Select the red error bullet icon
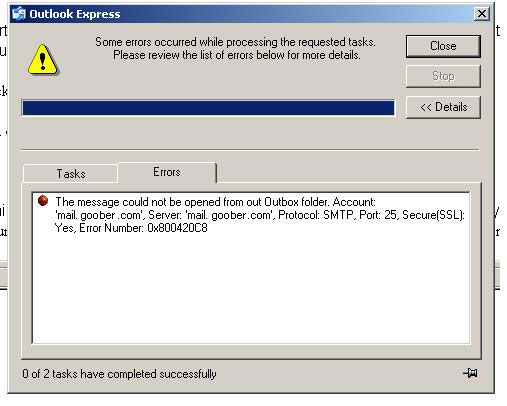The width and height of the screenshot is (507, 406). tap(43, 201)
